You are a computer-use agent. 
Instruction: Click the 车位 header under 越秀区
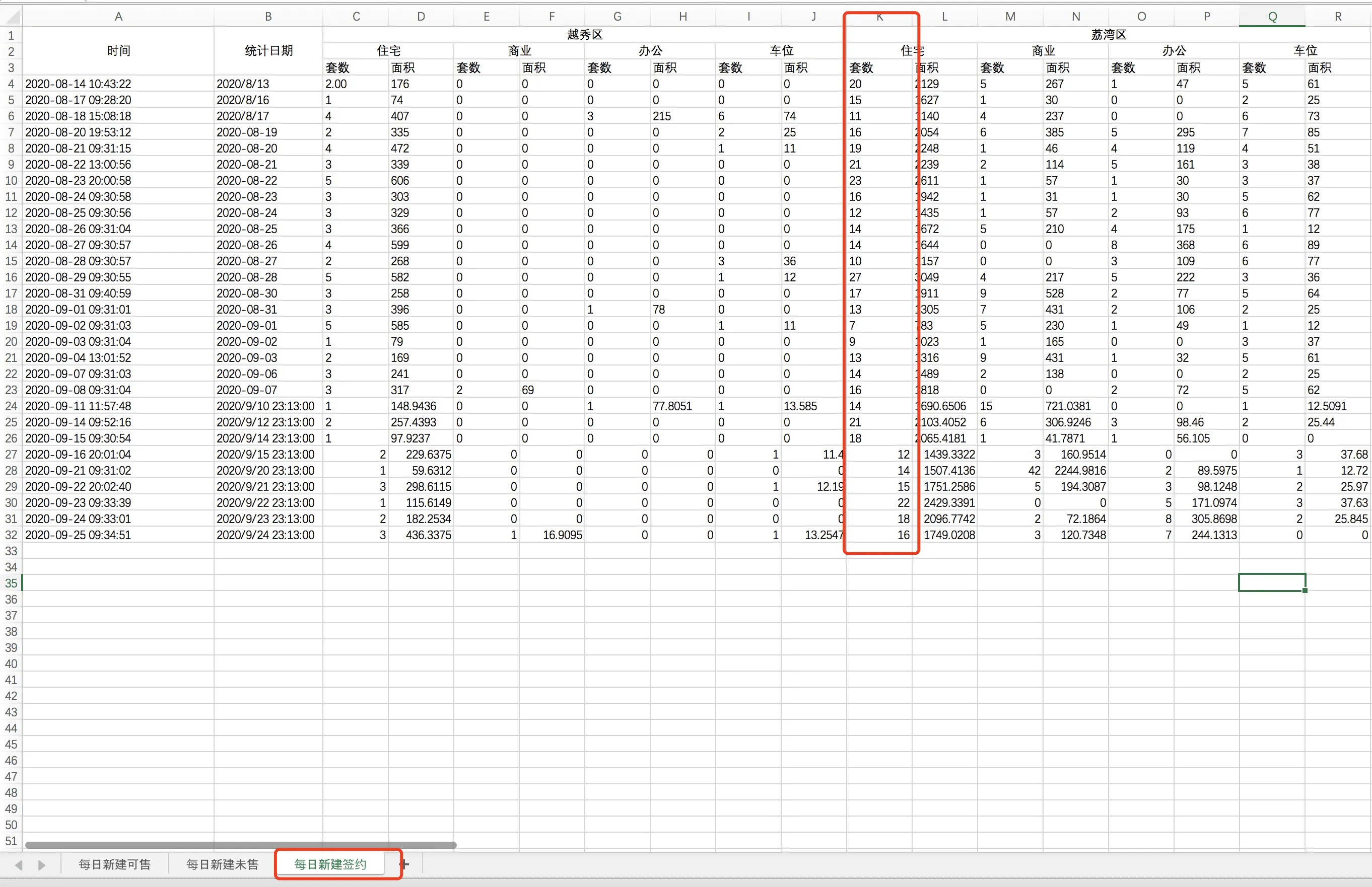pyautogui.click(x=781, y=51)
